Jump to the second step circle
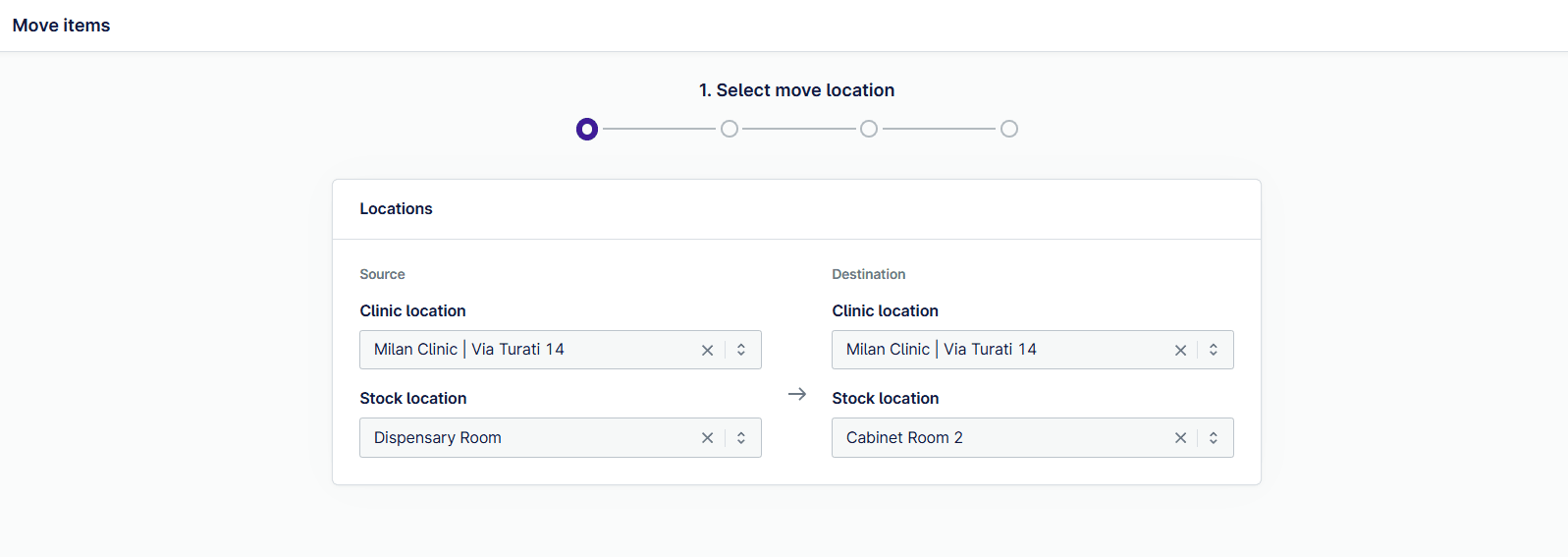1568x557 pixels. pos(730,129)
